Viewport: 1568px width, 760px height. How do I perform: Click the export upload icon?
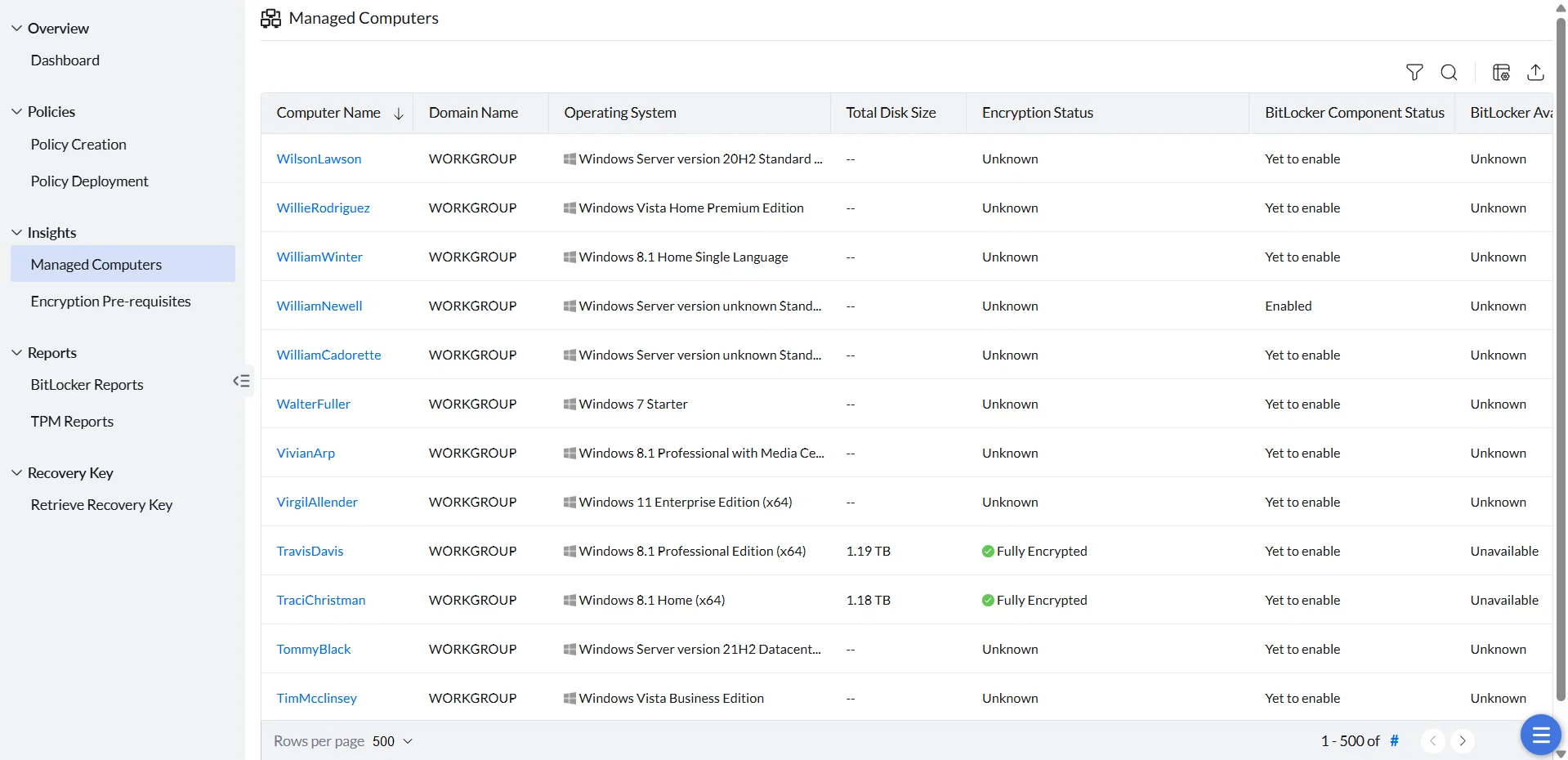[1535, 73]
